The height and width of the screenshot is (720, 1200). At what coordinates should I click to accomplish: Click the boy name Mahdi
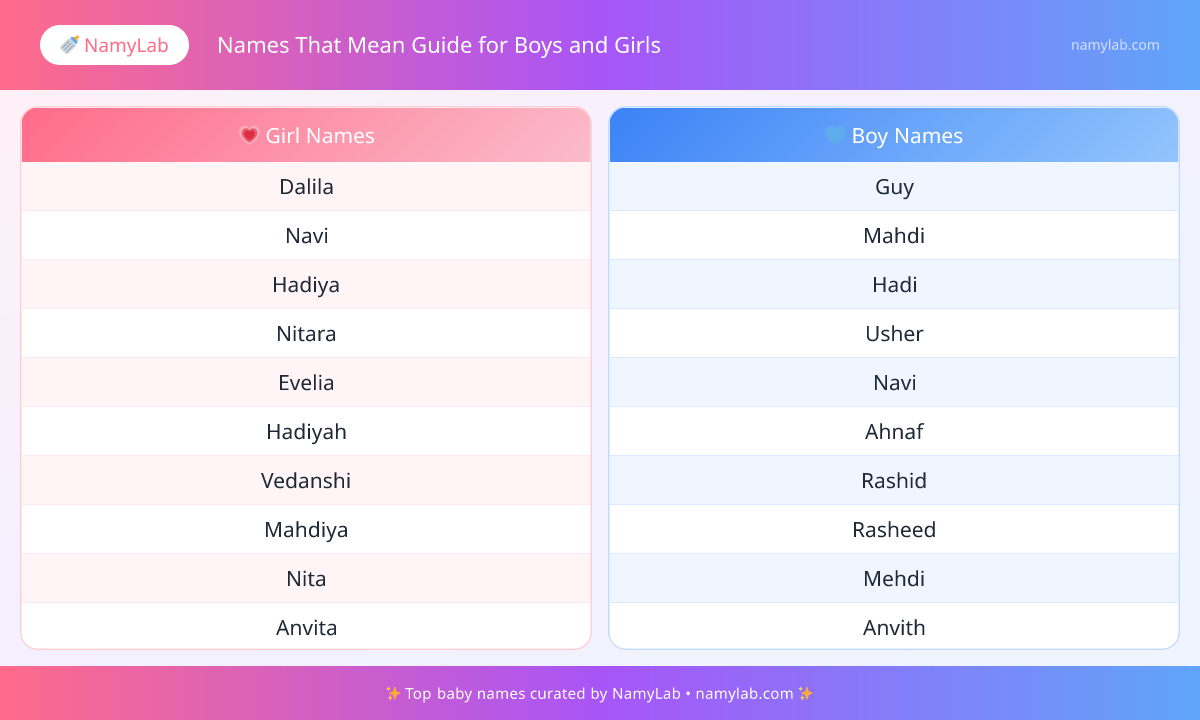click(x=894, y=236)
